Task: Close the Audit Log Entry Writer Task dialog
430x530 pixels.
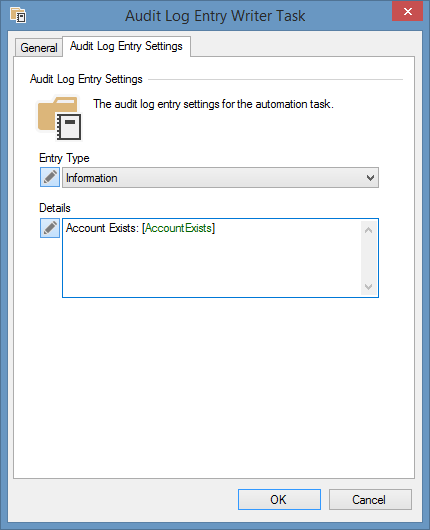Action: pos(407,11)
